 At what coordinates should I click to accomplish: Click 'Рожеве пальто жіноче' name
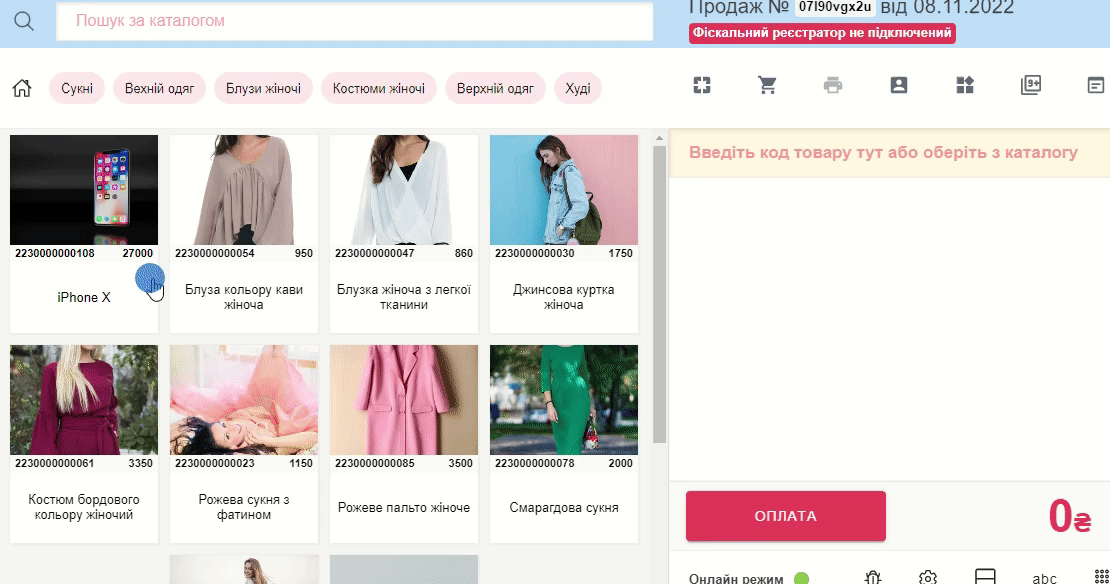click(x=404, y=508)
